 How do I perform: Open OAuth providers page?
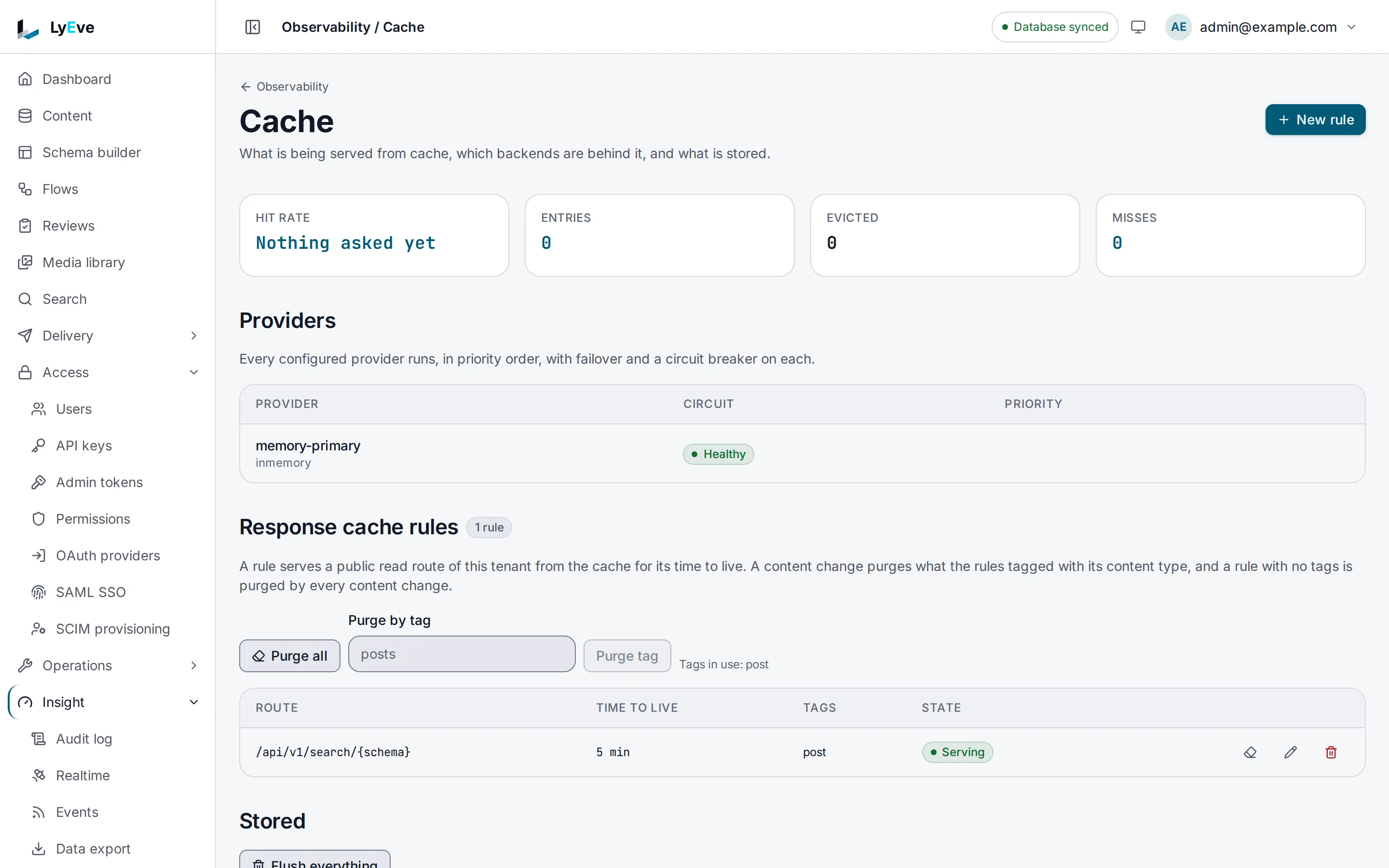click(114, 556)
